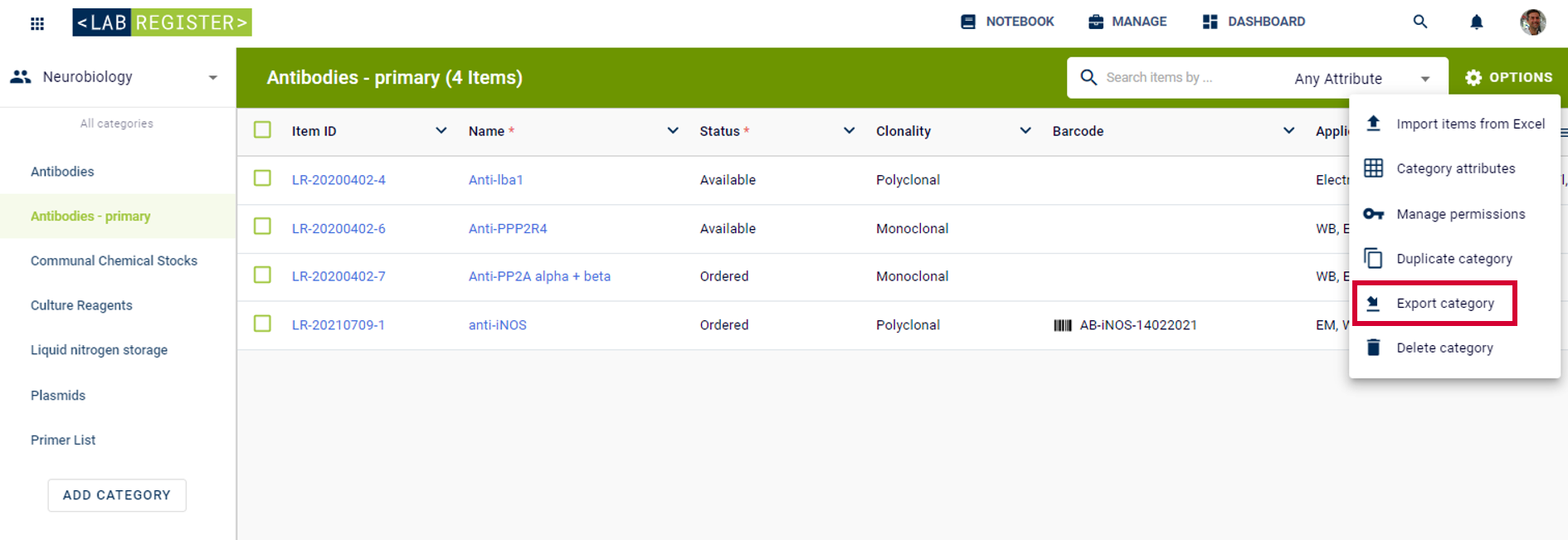This screenshot has height=540, width=1568.
Task: Open the apps grid launcher icon
Action: click(x=37, y=23)
